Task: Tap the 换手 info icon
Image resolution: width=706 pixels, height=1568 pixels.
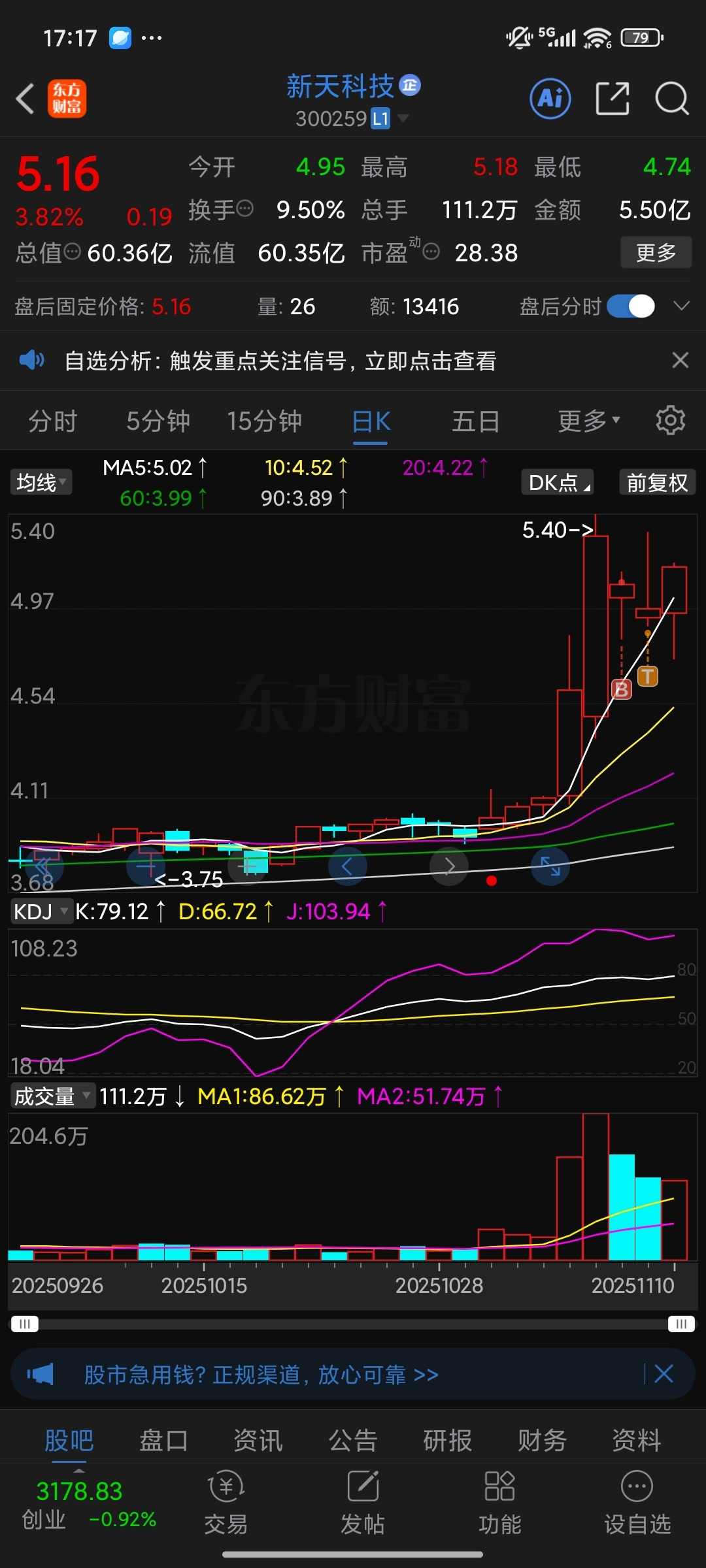Action: click(245, 209)
